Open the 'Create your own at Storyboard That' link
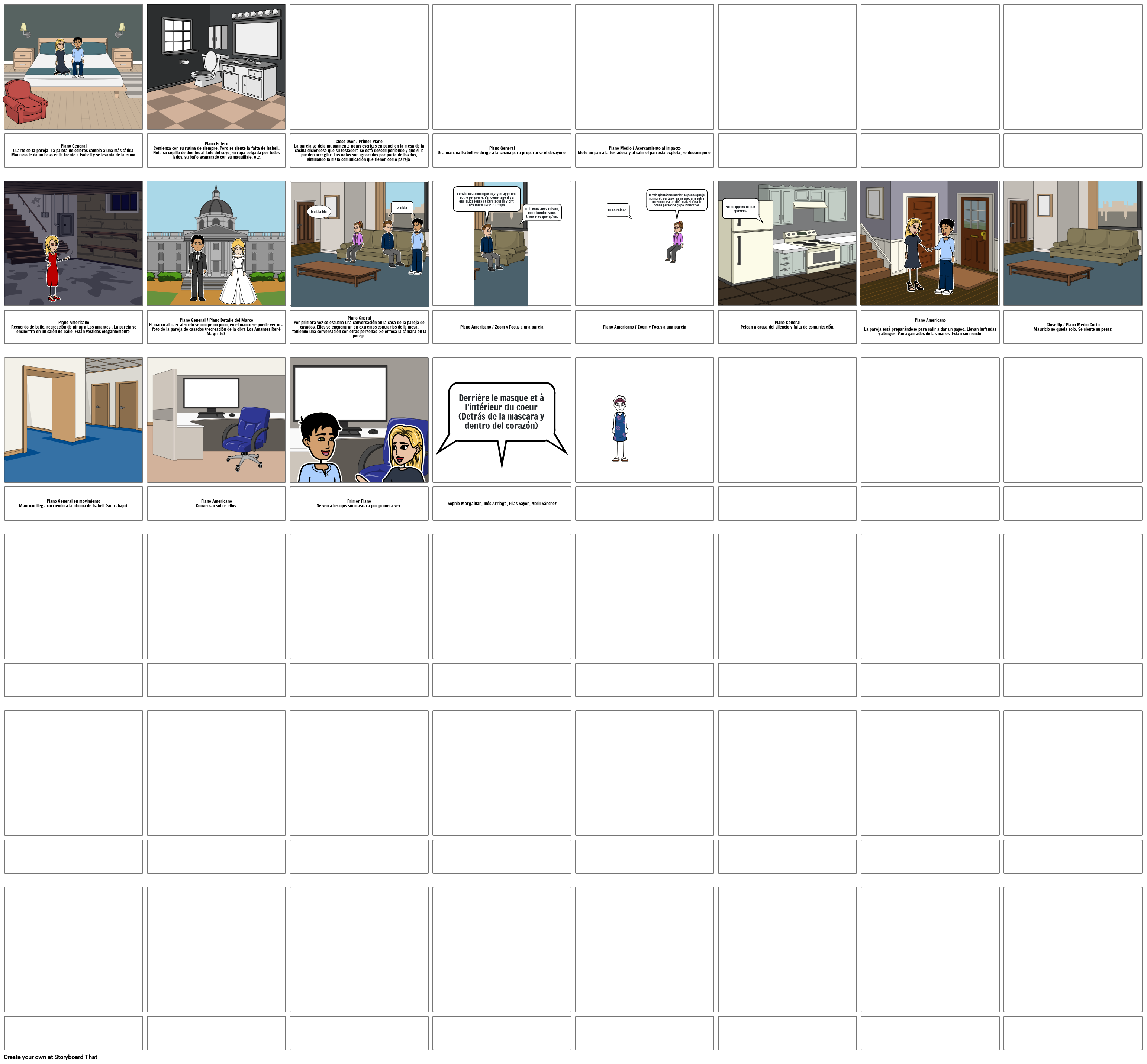The height and width of the screenshot is (1064, 1147). point(51,1057)
